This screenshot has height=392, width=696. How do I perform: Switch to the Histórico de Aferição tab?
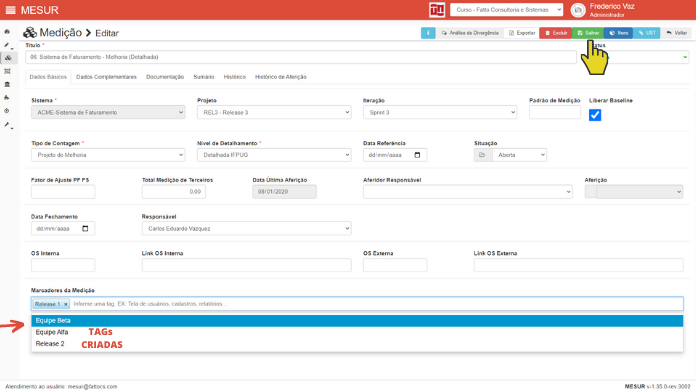point(281,77)
